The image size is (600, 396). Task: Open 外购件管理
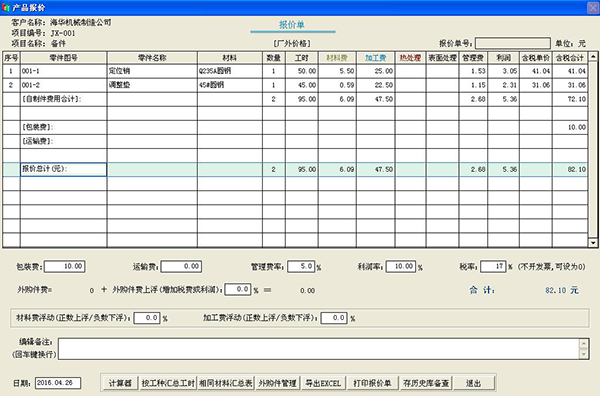pos(277,383)
